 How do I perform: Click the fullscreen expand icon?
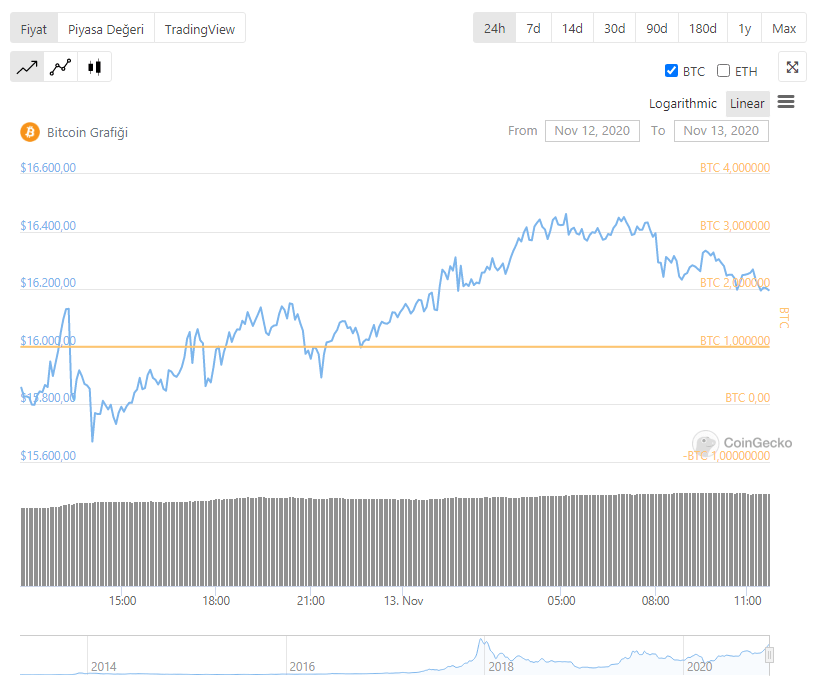point(792,67)
